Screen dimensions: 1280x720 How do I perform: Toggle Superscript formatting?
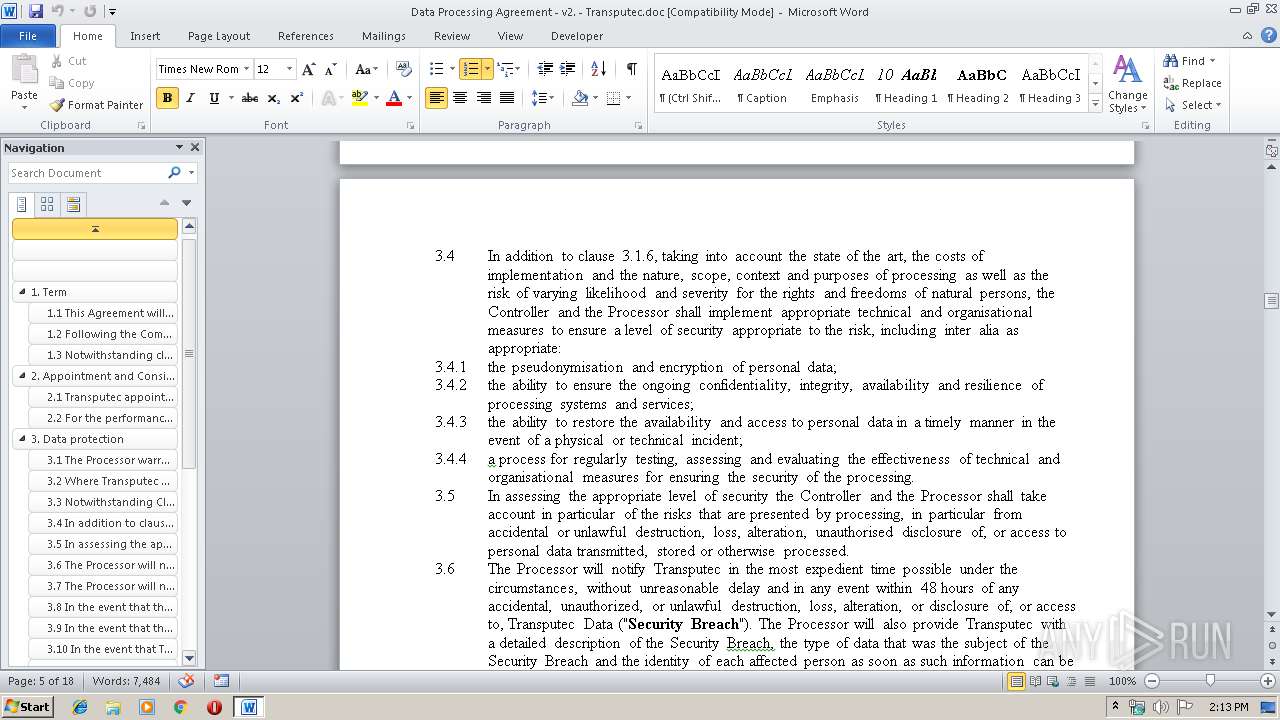pos(297,98)
